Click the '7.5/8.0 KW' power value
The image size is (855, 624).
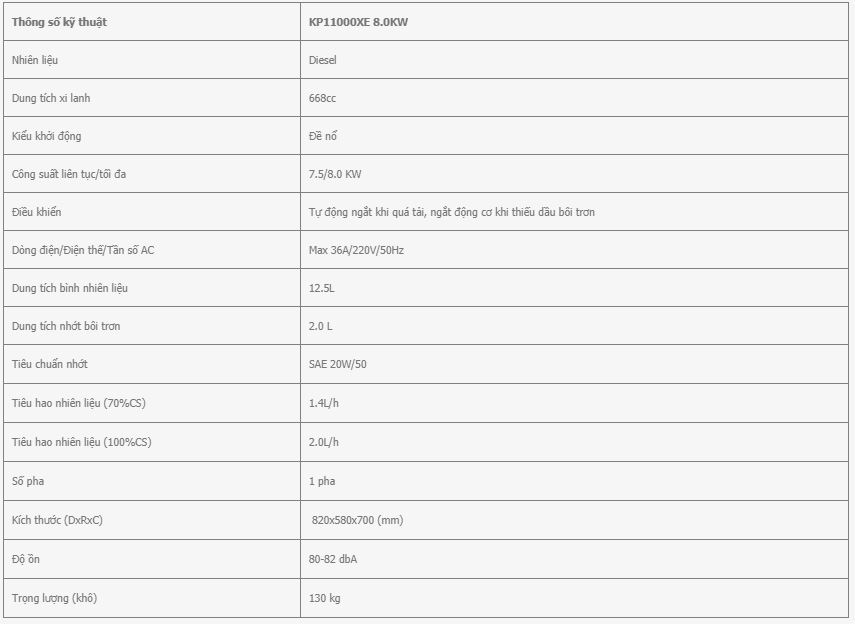coord(335,174)
